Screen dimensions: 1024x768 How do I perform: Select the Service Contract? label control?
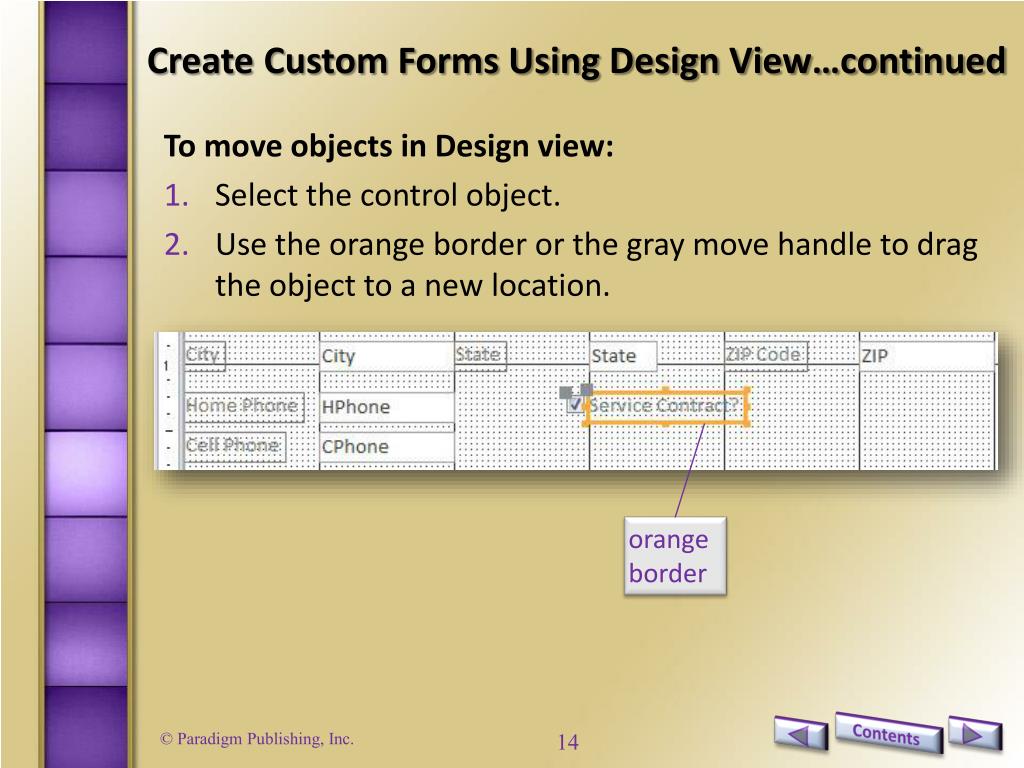(665, 406)
